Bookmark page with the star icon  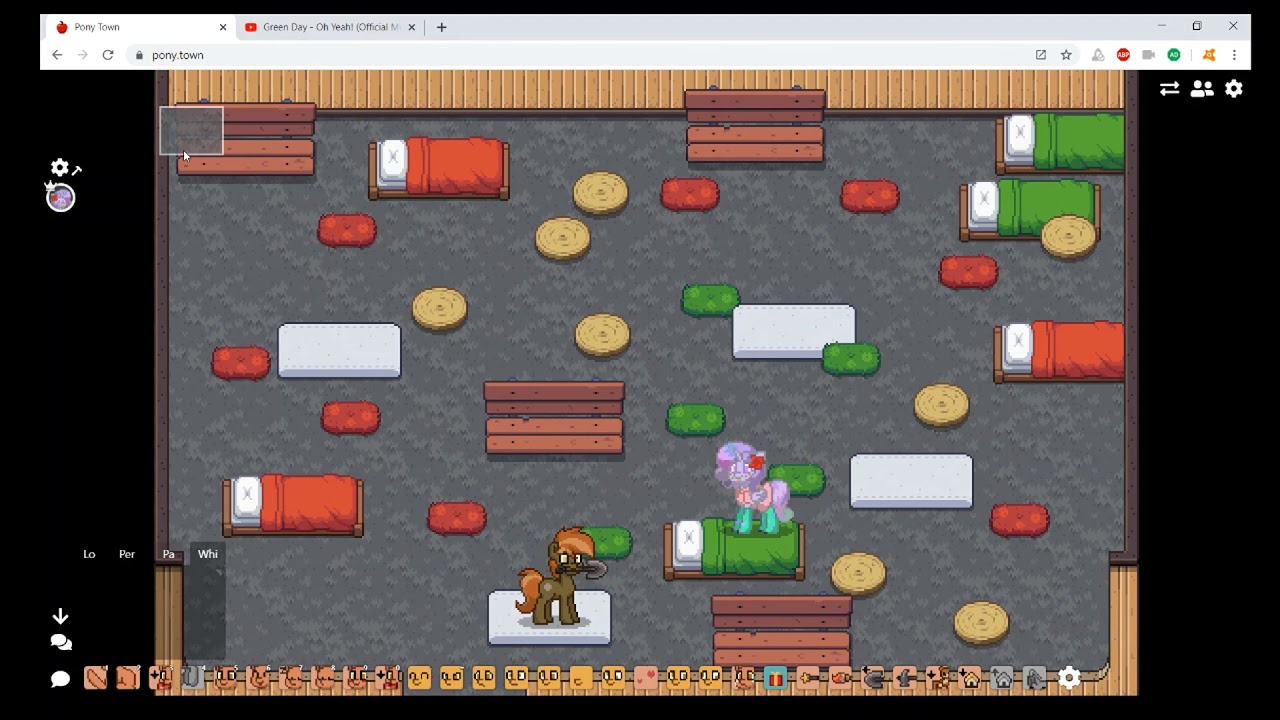coord(1066,55)
